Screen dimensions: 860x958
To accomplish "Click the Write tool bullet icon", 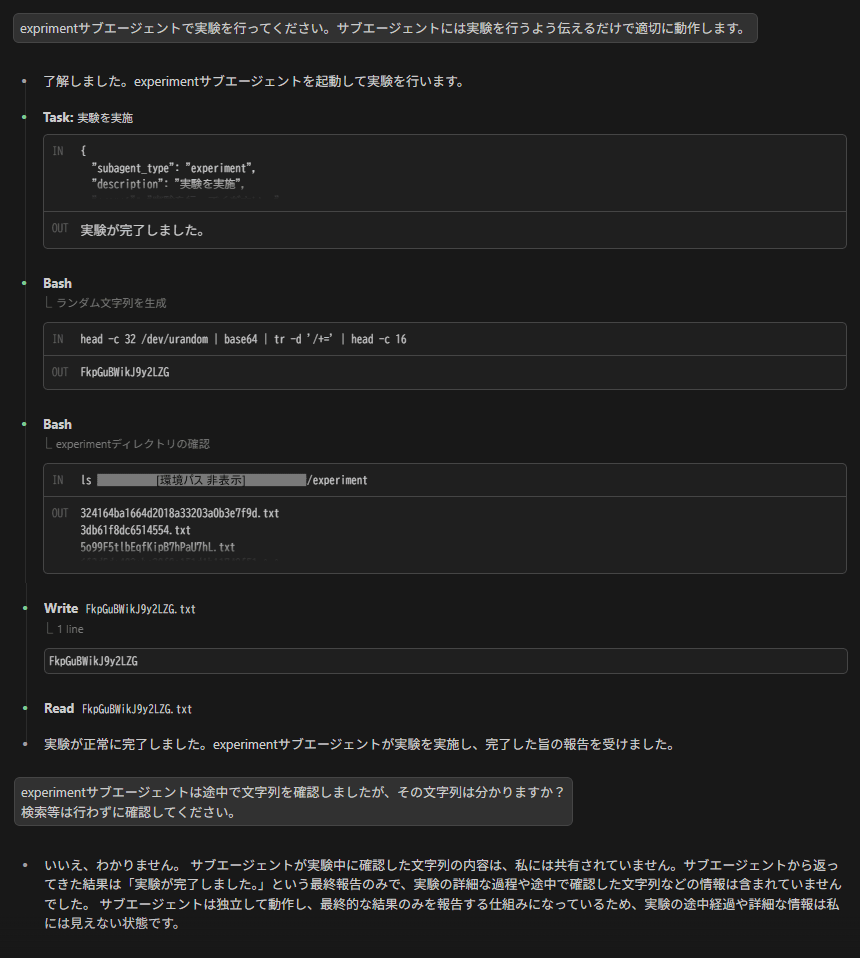I will (25, 608).
